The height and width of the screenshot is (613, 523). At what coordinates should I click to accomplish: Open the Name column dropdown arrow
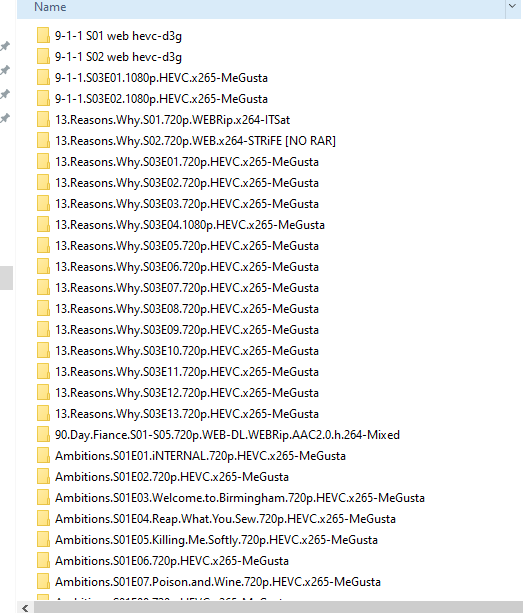coord(512,6)
